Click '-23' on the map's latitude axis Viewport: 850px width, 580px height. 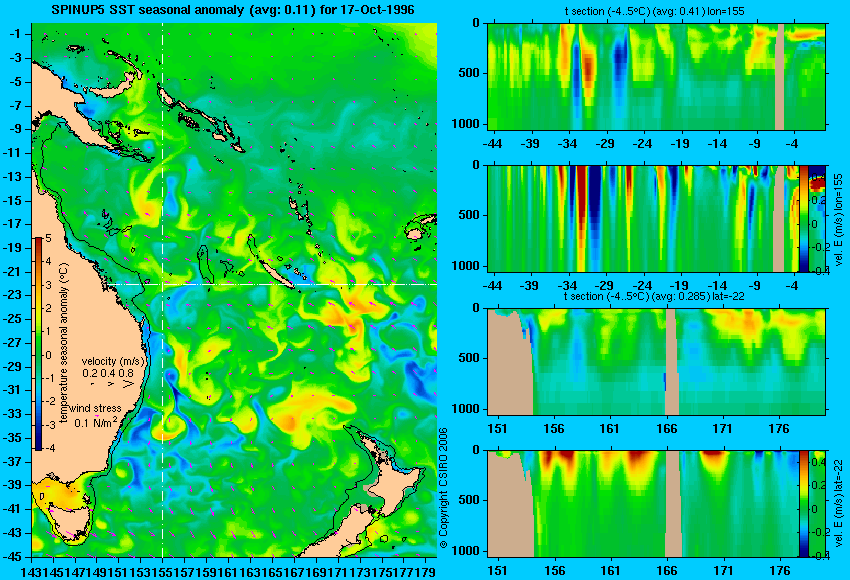pyautogui.click(x=12, y=295)
